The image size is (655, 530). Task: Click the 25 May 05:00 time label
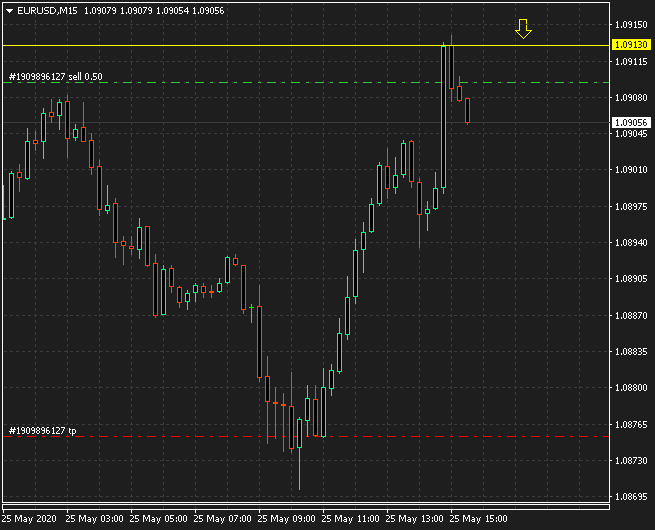pyautogui.click(x=158, y=519)
